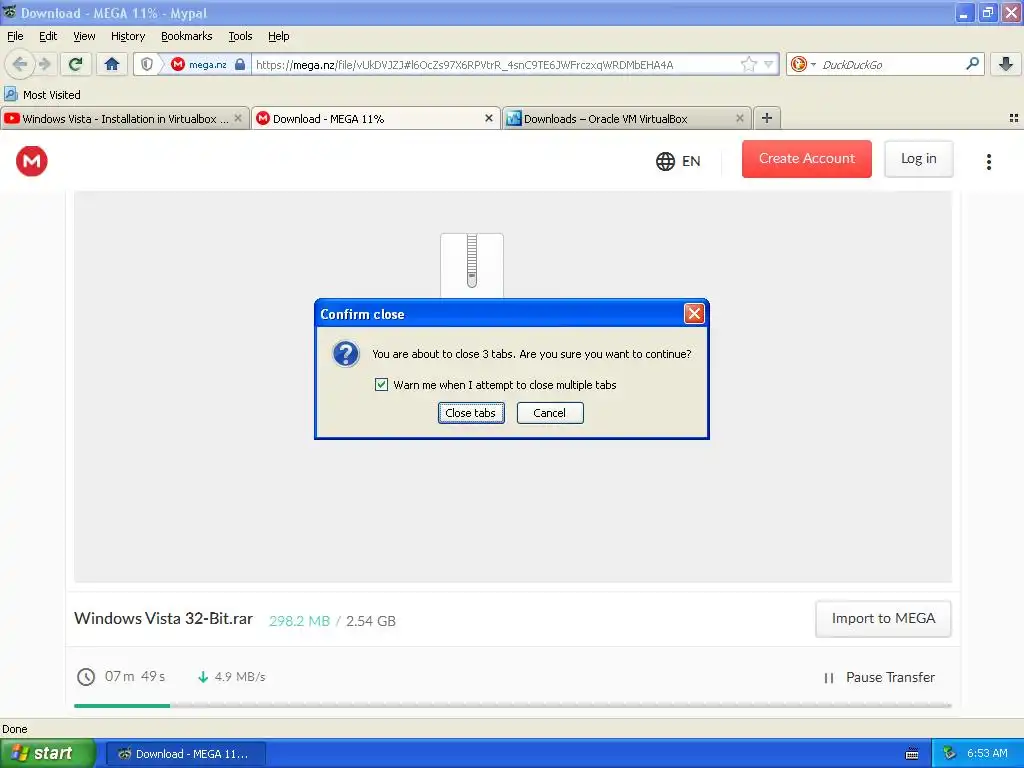Pause the transfer

pos(879,677)
